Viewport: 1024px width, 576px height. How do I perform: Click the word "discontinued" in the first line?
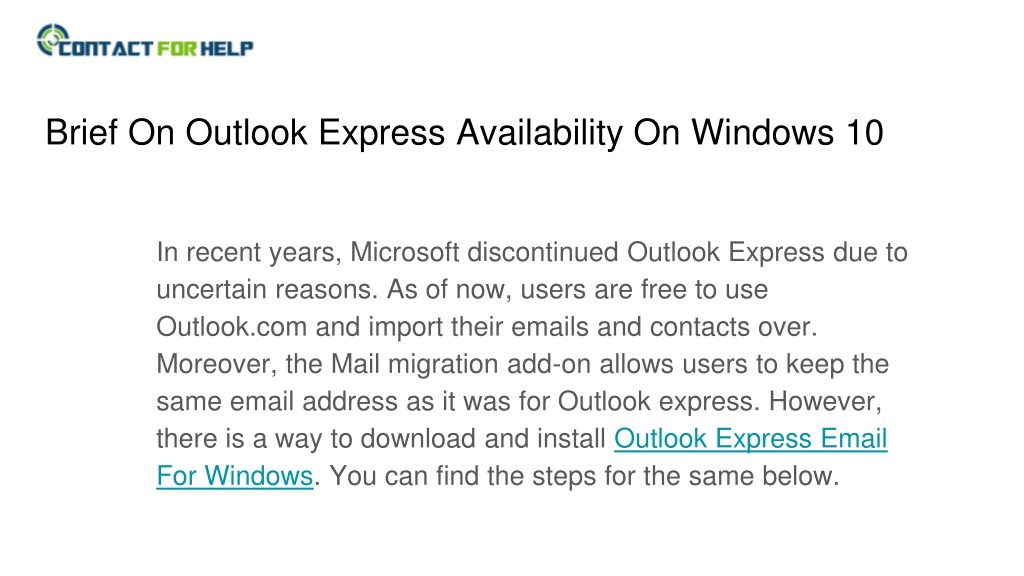point(543,252)
